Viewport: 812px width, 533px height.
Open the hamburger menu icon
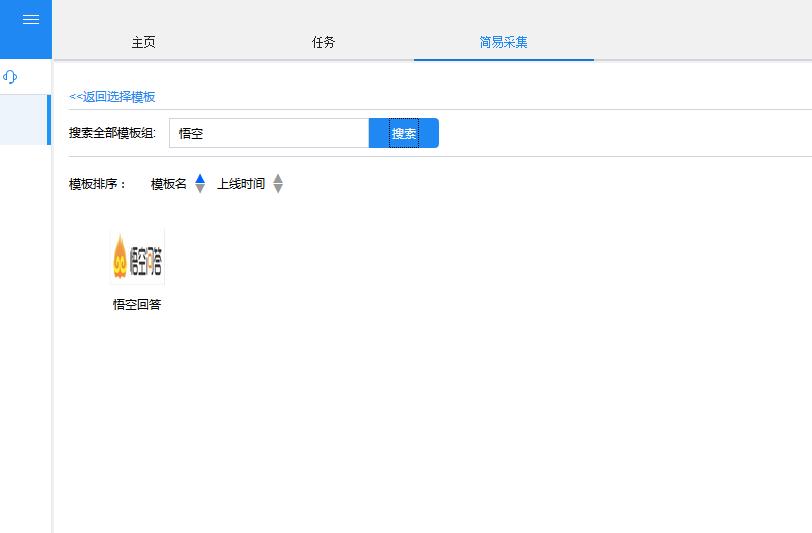(31, 20)
